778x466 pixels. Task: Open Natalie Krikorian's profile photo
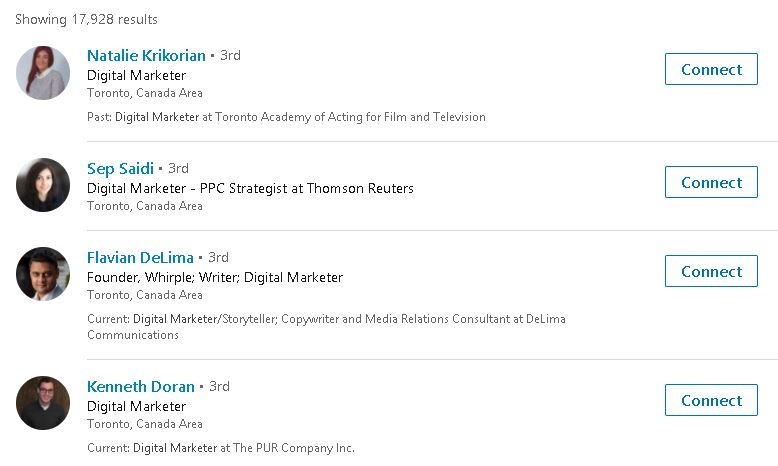43,73
